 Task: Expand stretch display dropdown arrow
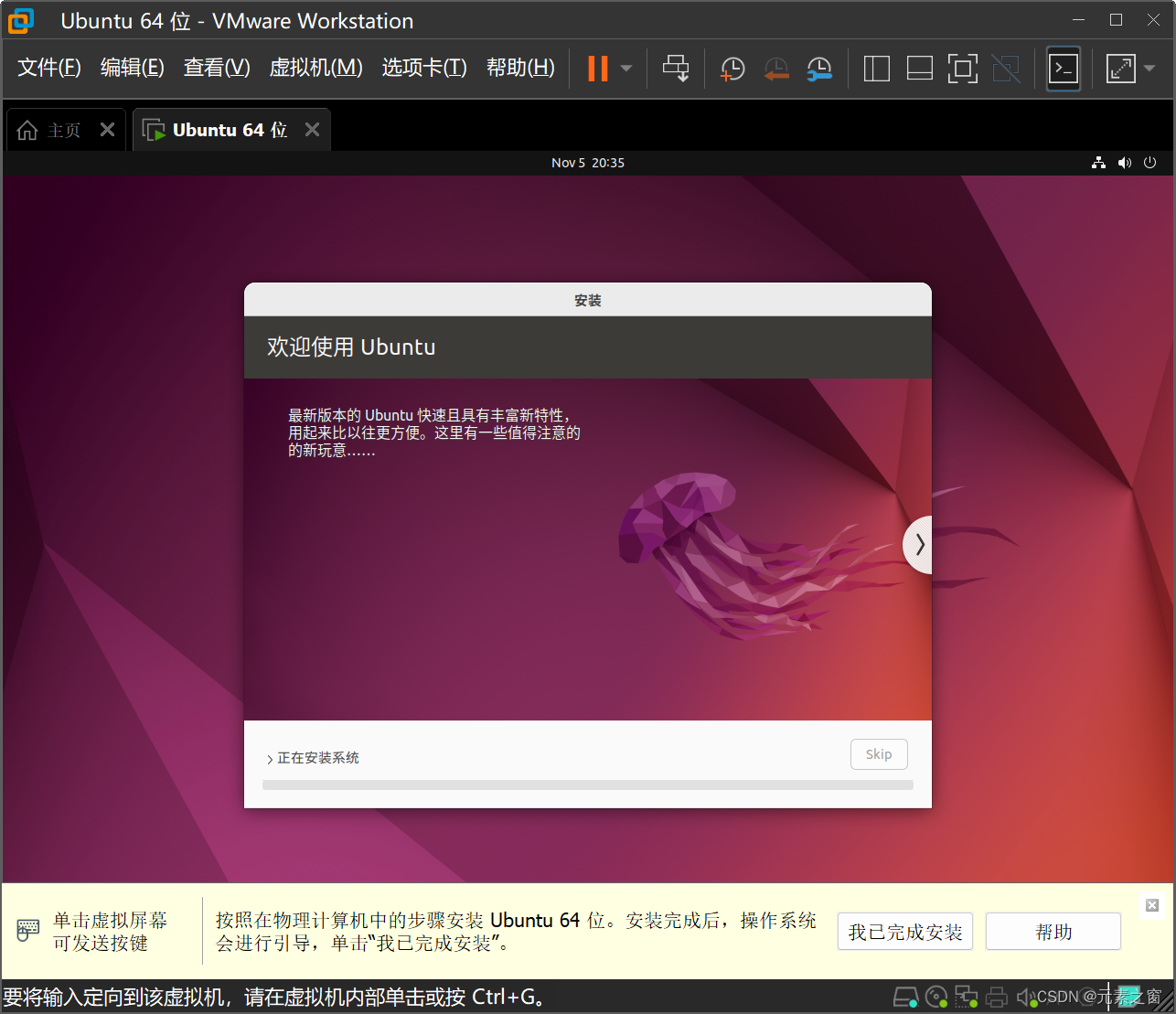click(x=1149, y=69)
